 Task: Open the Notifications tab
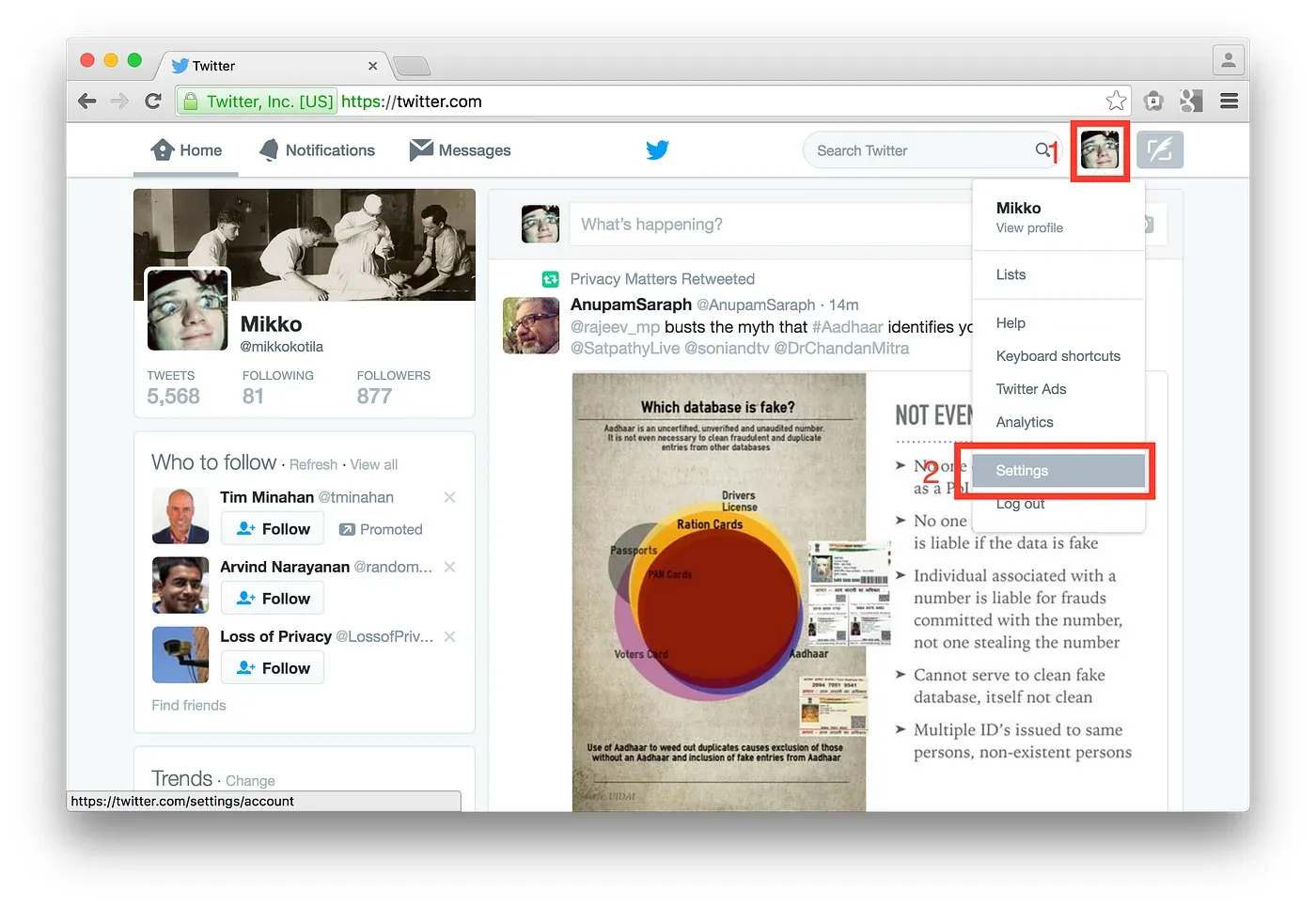tap(317, 150)
